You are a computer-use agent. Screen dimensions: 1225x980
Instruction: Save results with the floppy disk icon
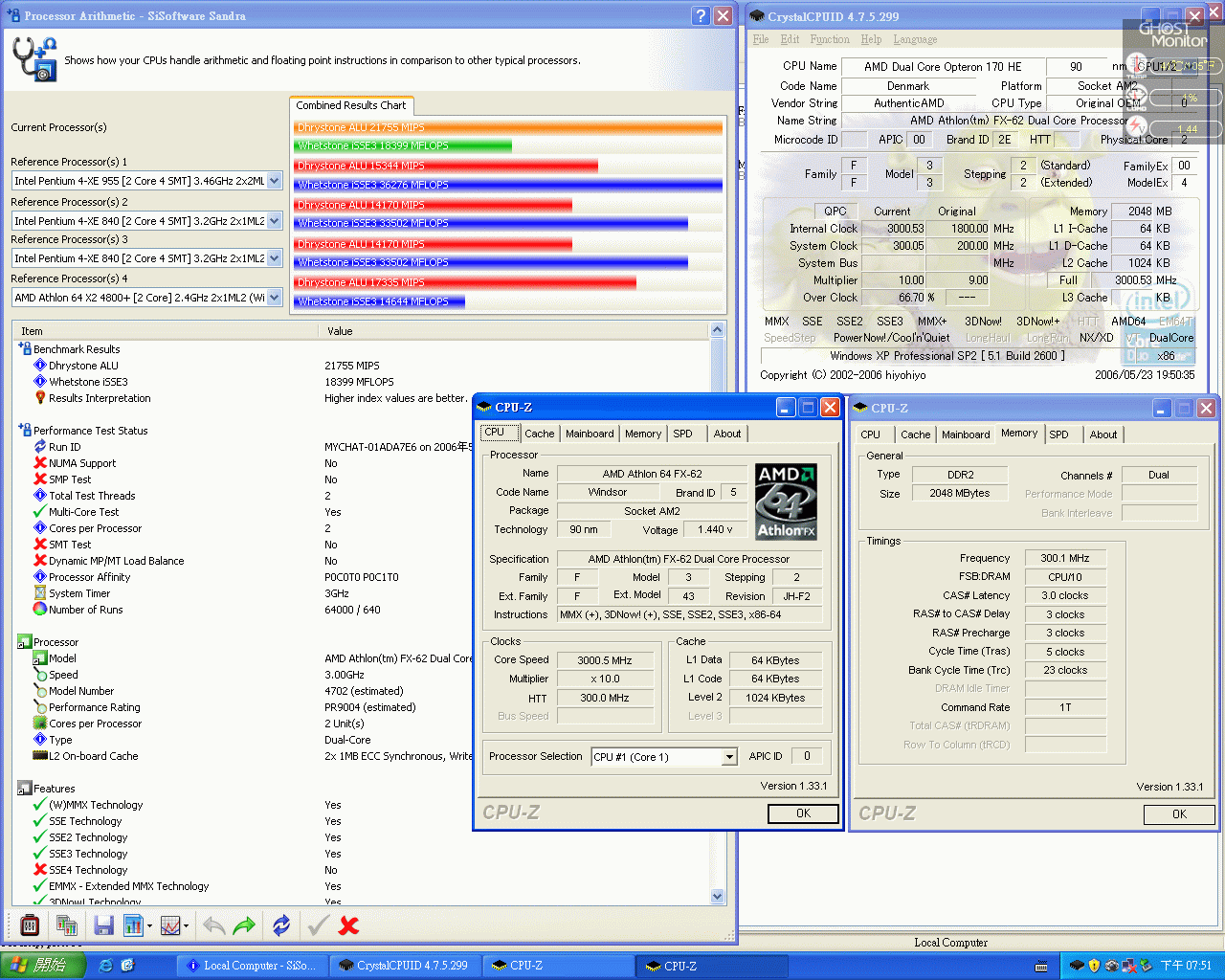(x=104, y=925)
